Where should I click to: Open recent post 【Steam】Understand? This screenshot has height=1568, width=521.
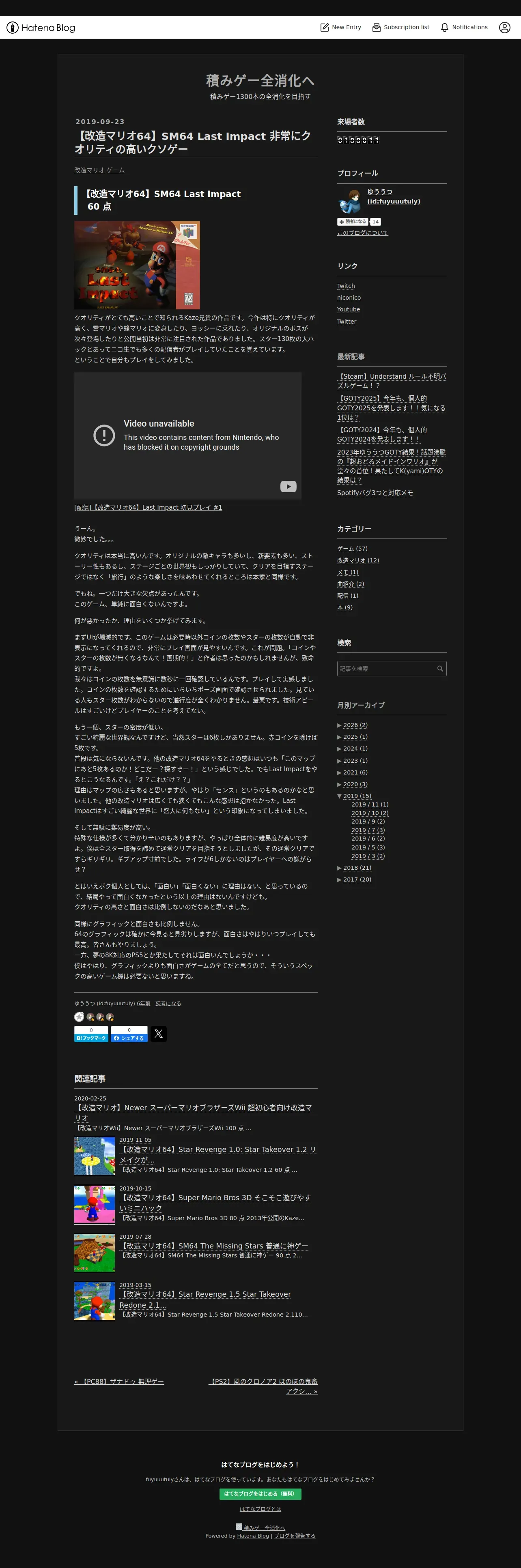[391, 381]
